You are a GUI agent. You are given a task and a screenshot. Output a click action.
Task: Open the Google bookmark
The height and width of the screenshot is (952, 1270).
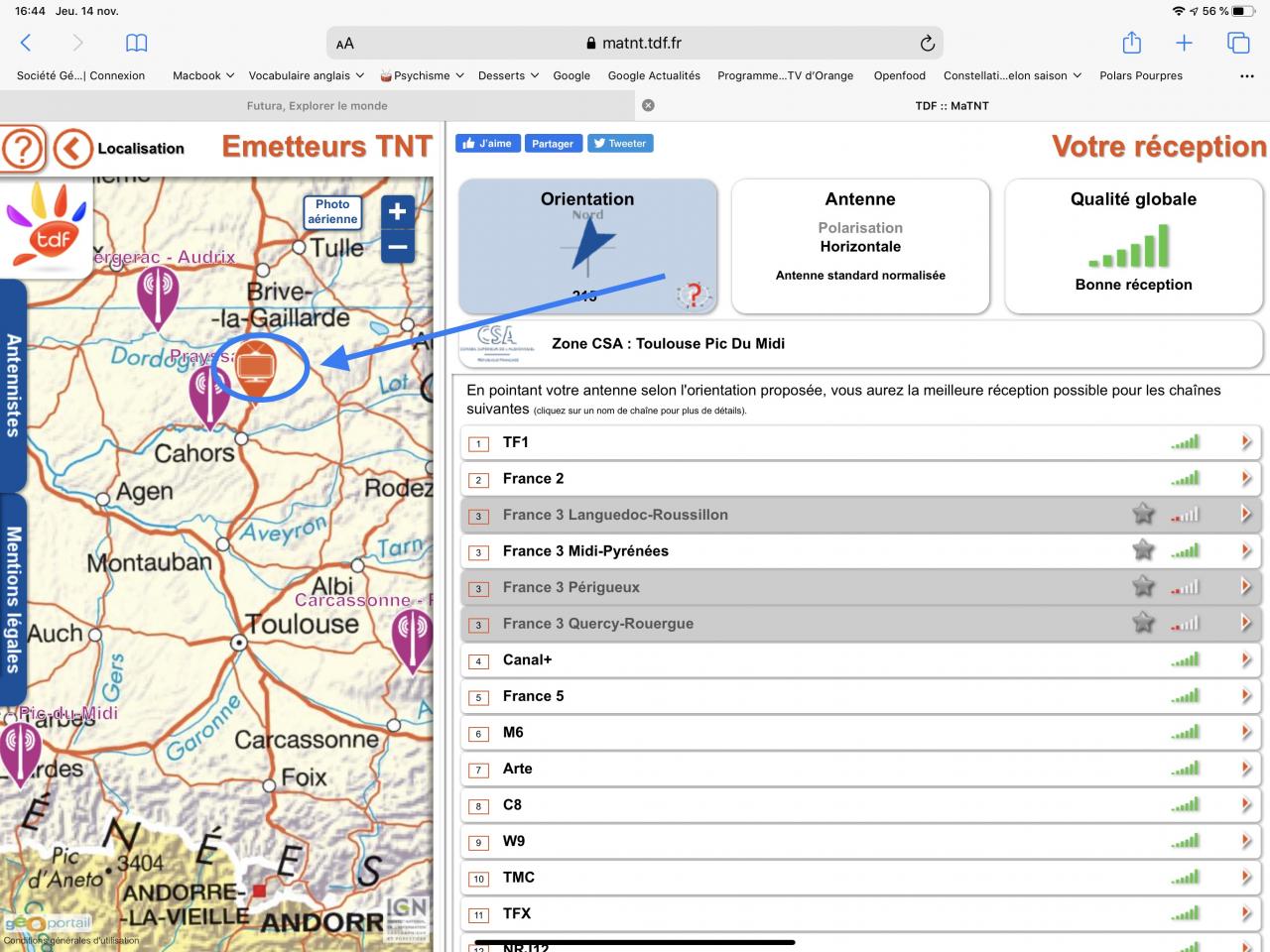(571, 75)
